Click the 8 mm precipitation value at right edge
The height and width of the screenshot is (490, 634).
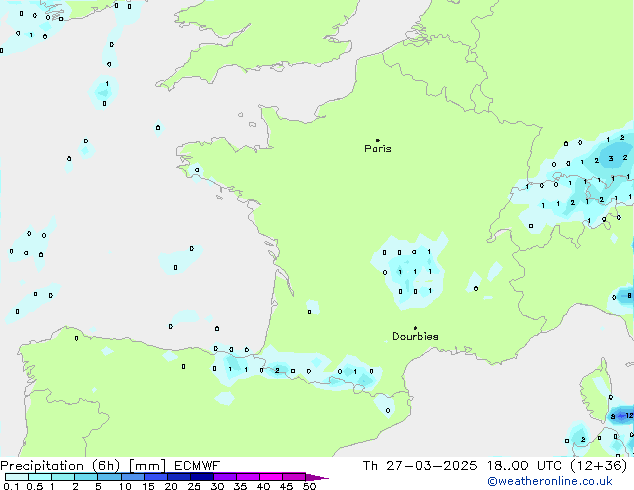point(628,296)
